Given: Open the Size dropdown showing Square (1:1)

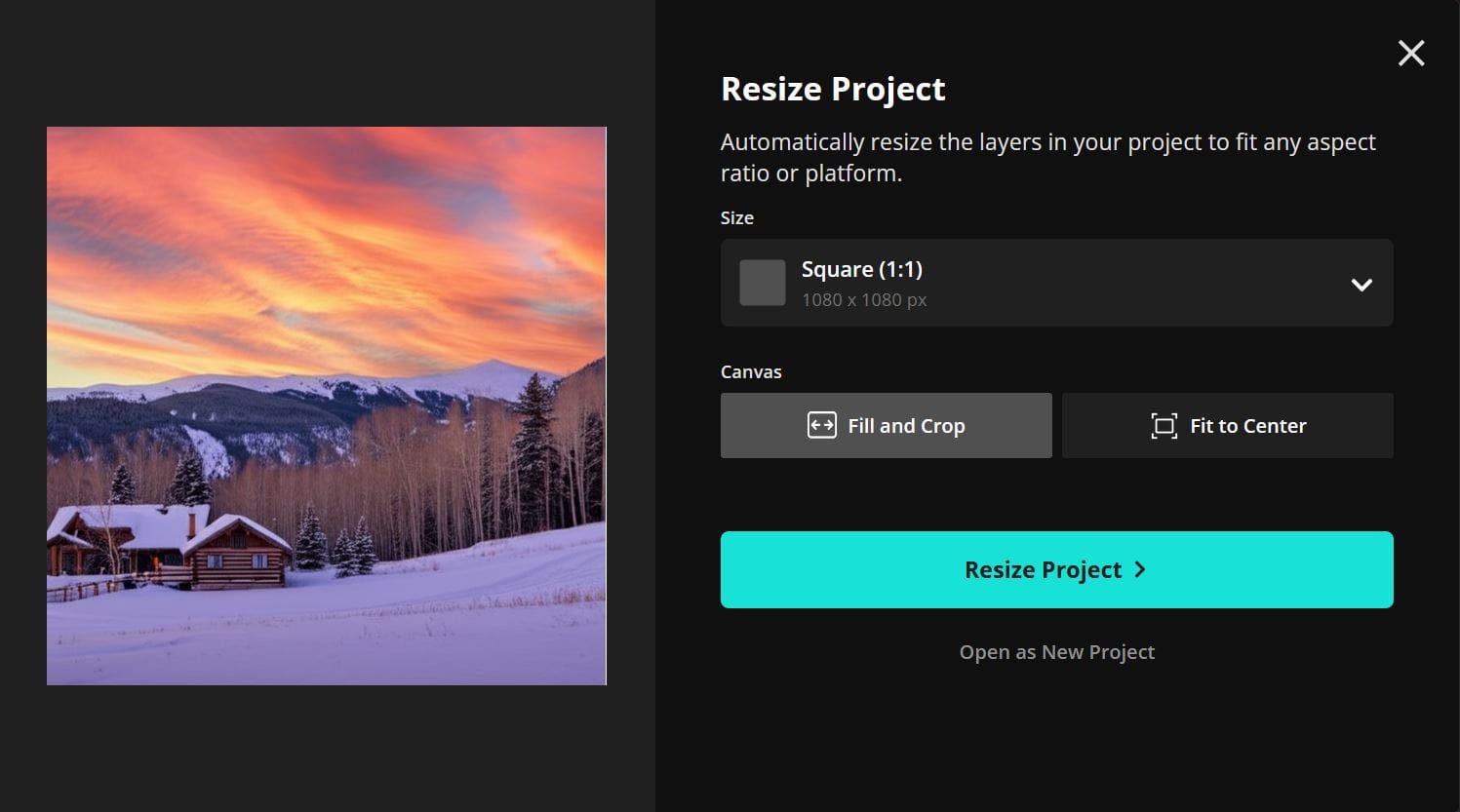Looking at the screenshot, I should pos(1056,283).
